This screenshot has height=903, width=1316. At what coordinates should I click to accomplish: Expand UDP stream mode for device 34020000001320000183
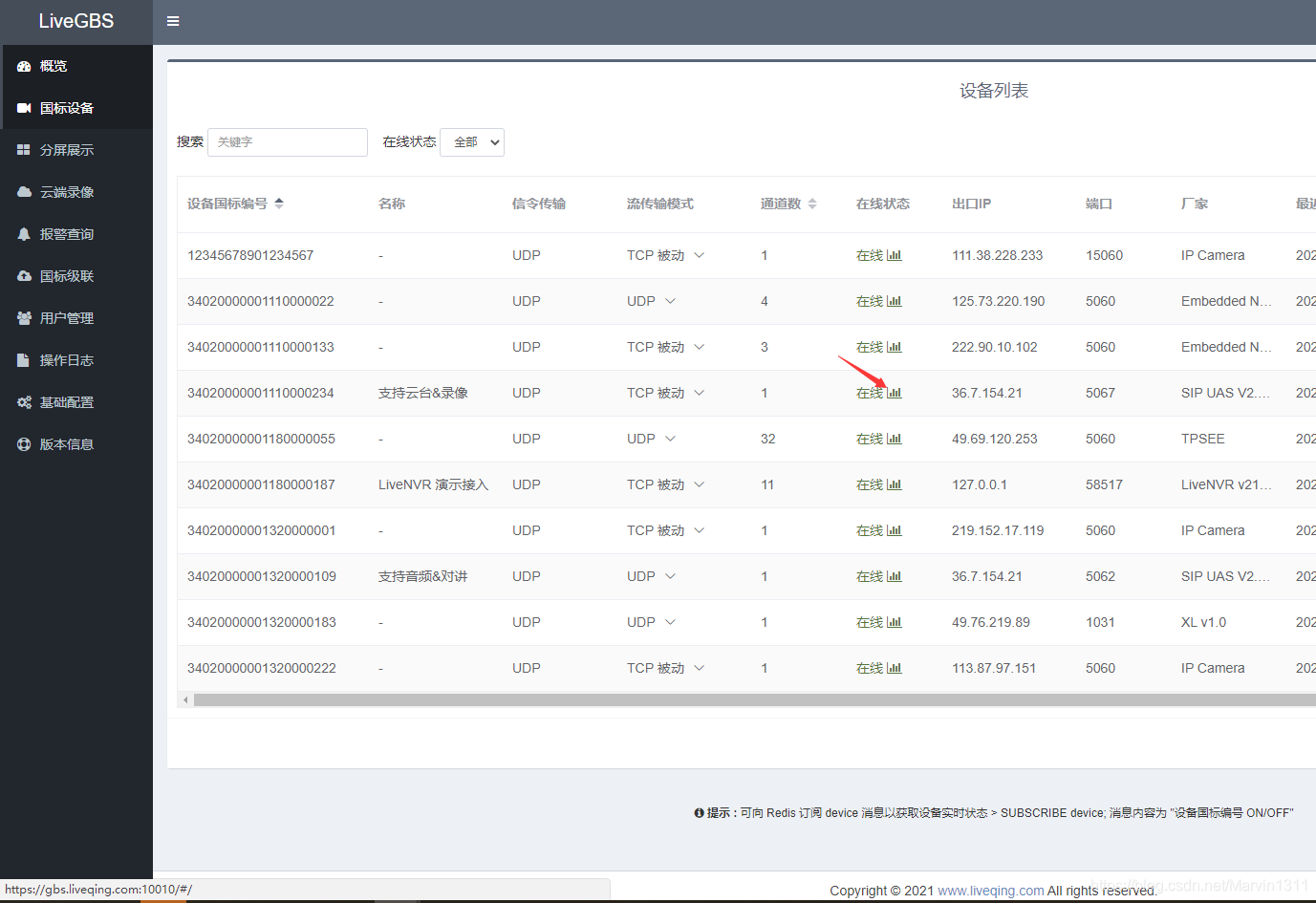670,622
